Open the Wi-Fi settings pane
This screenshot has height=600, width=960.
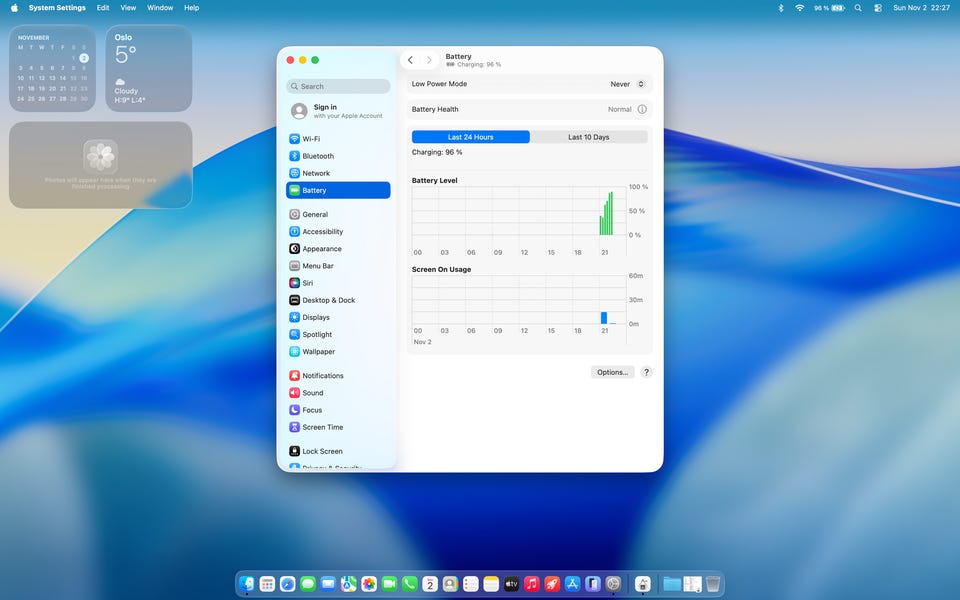311,139
